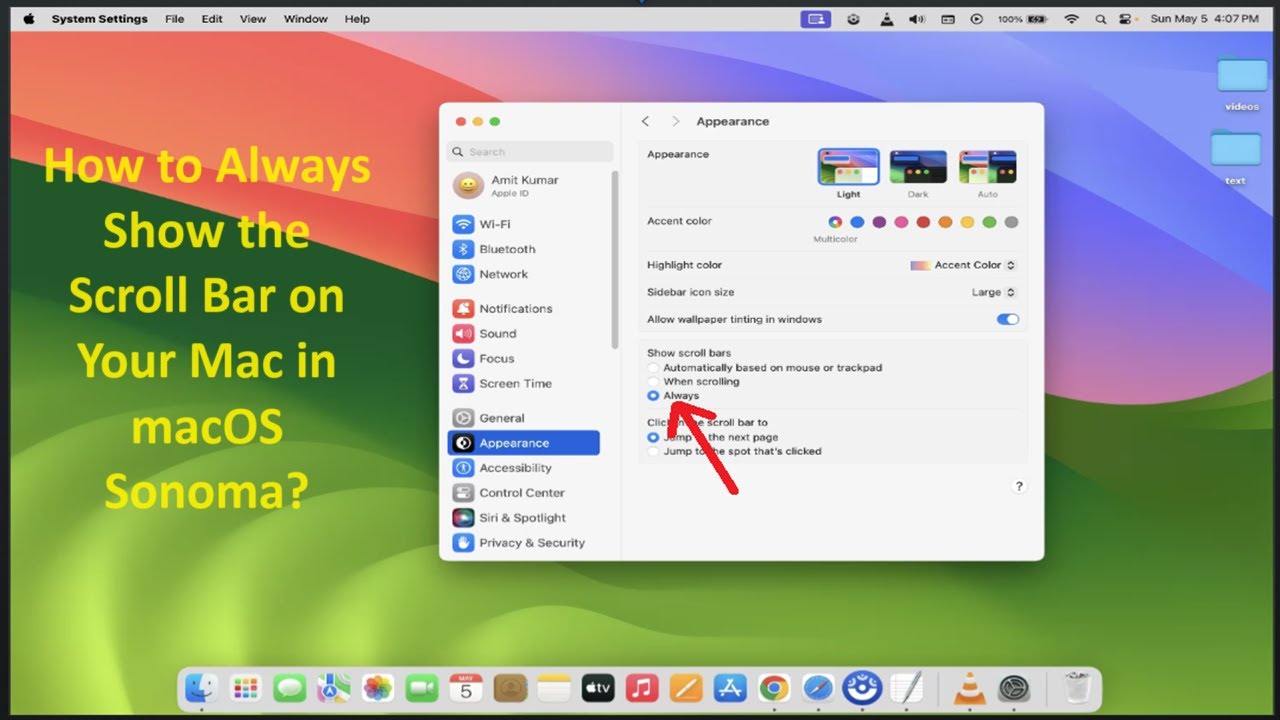Open Trash in the Dock
Viewport: 1280px width, 720px height.
point(1077,688)
